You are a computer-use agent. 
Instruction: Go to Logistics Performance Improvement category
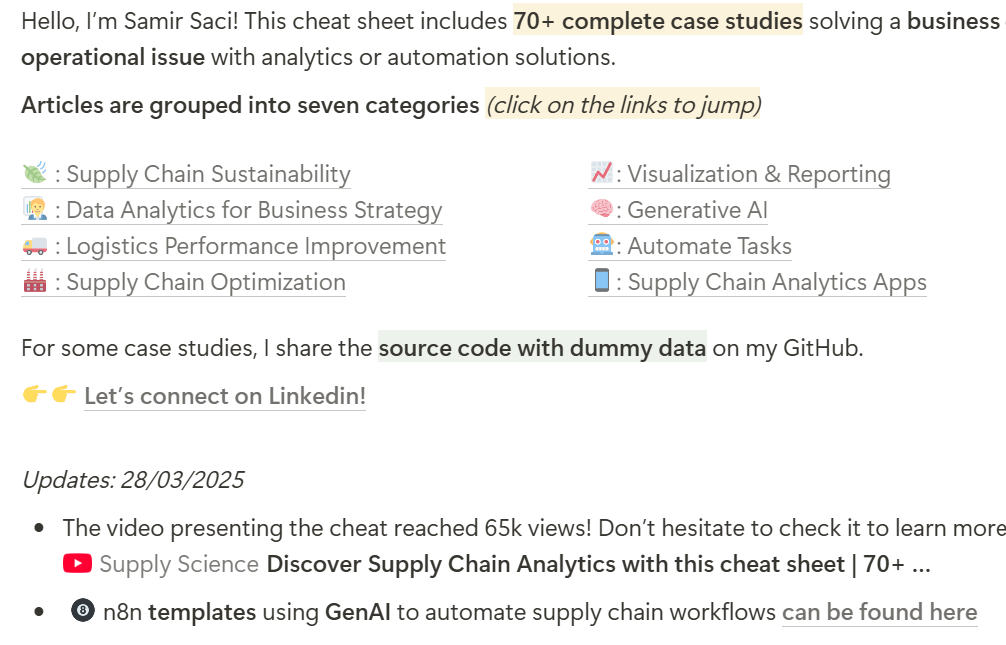[x=256, y=247]
